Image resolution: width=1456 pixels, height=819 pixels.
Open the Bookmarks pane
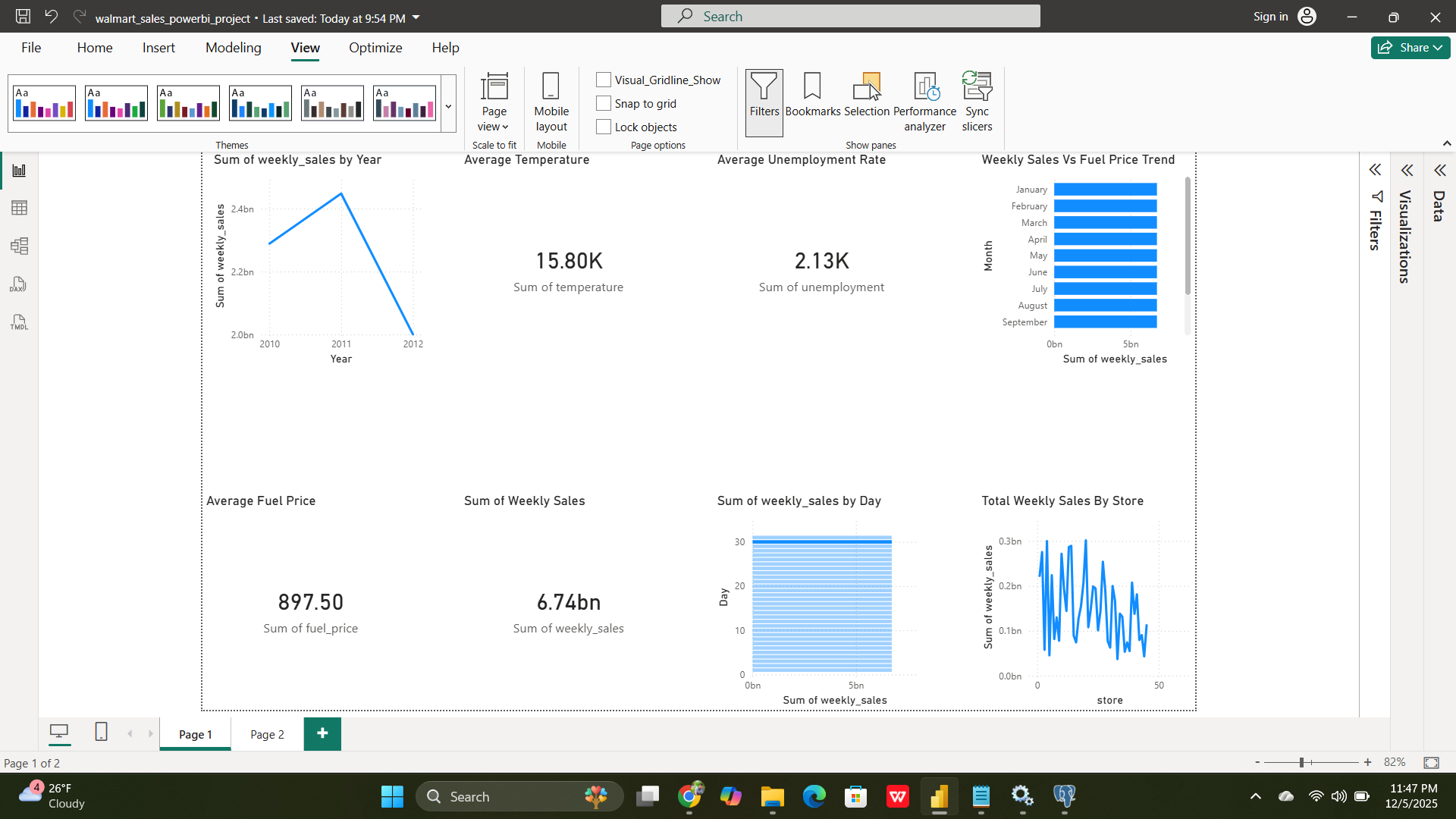click(x=811, y=102)
